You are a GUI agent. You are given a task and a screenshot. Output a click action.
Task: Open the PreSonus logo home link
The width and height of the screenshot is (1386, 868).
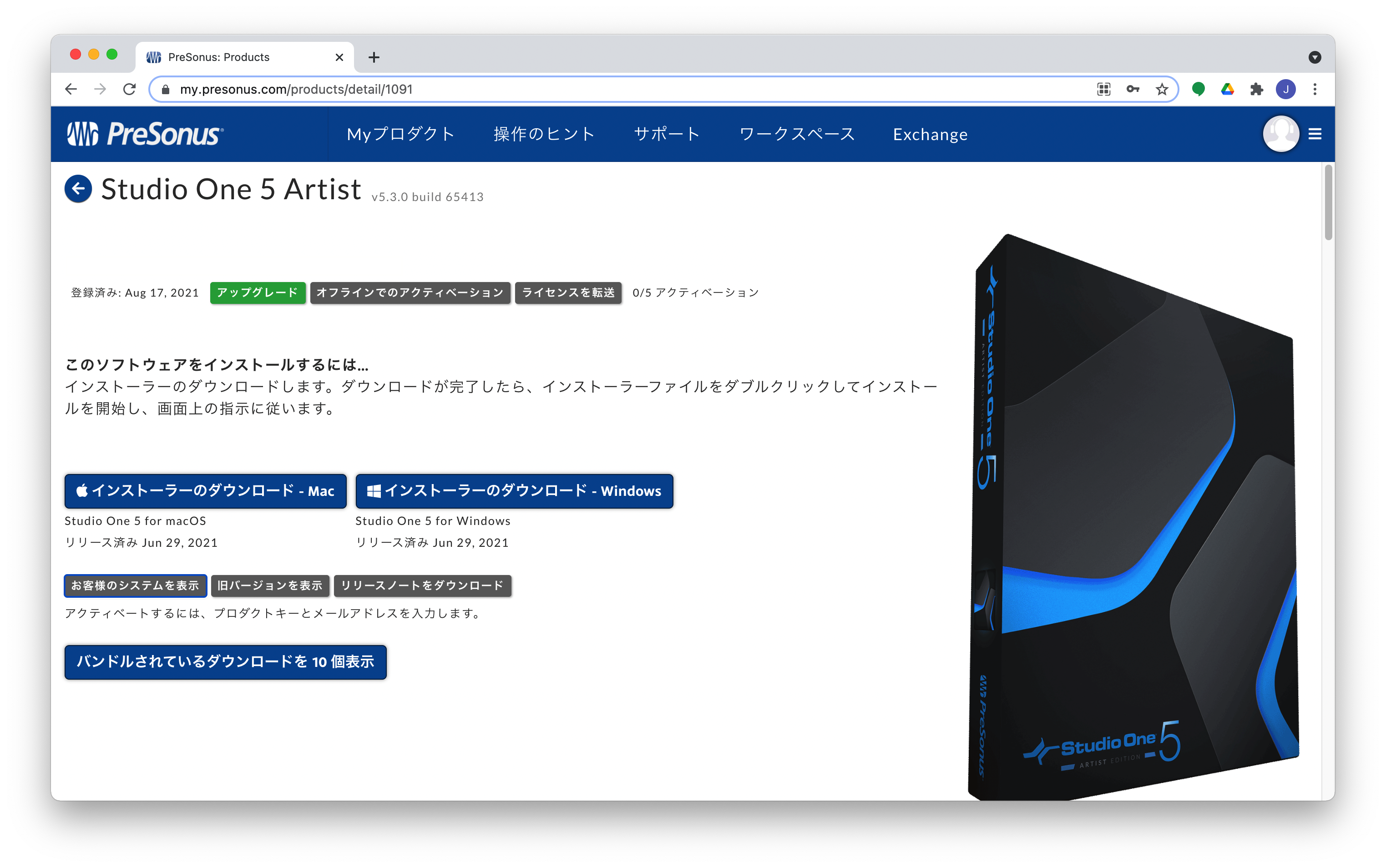[x=145, y=134]
